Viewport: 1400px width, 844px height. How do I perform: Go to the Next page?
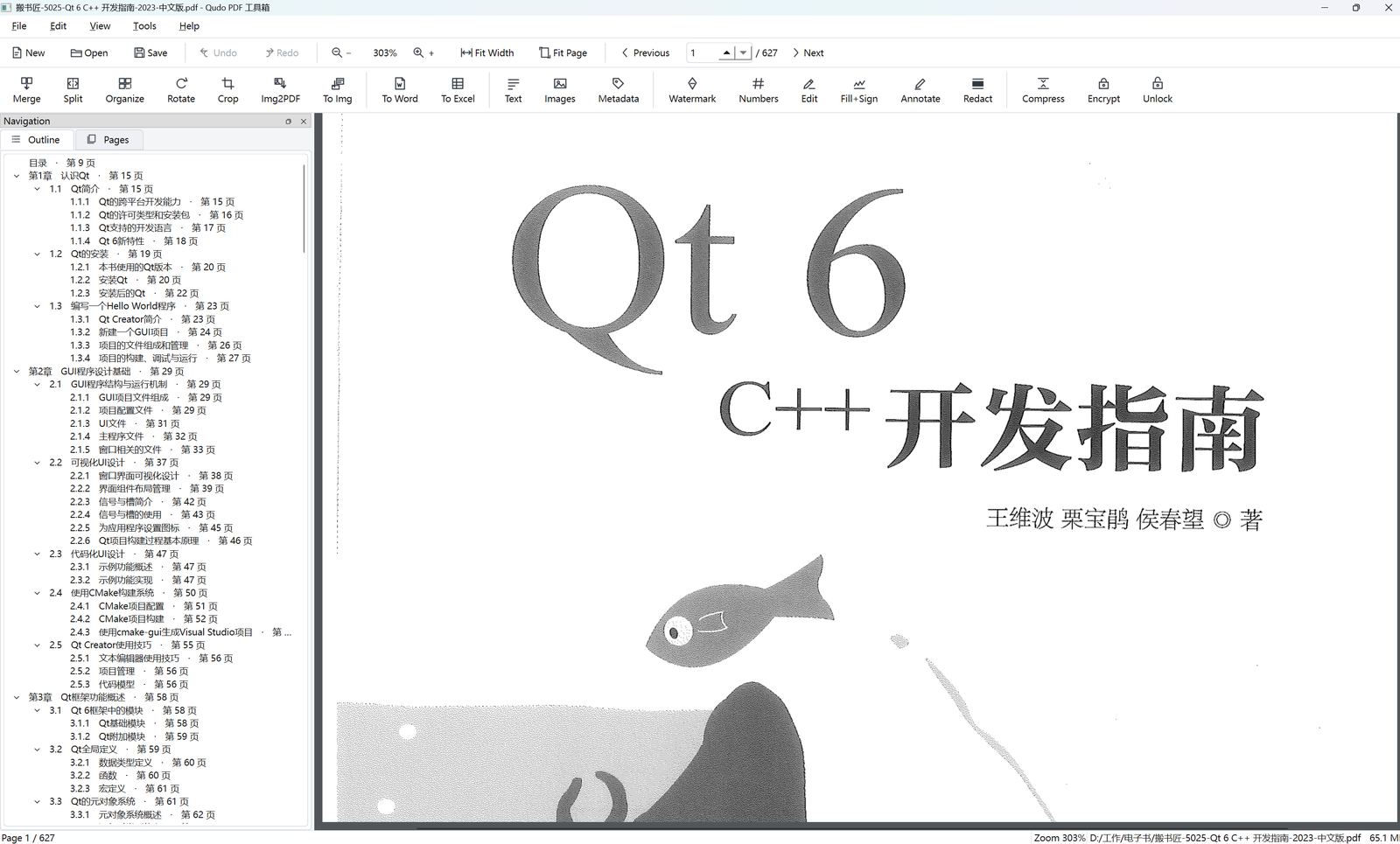pyautogui.click(x=808, y=52)
